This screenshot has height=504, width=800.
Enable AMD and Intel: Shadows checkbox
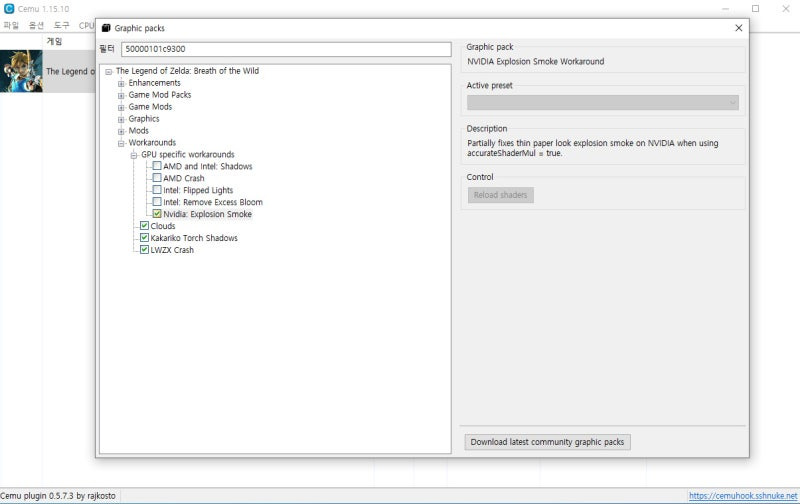tap(157, 166)
